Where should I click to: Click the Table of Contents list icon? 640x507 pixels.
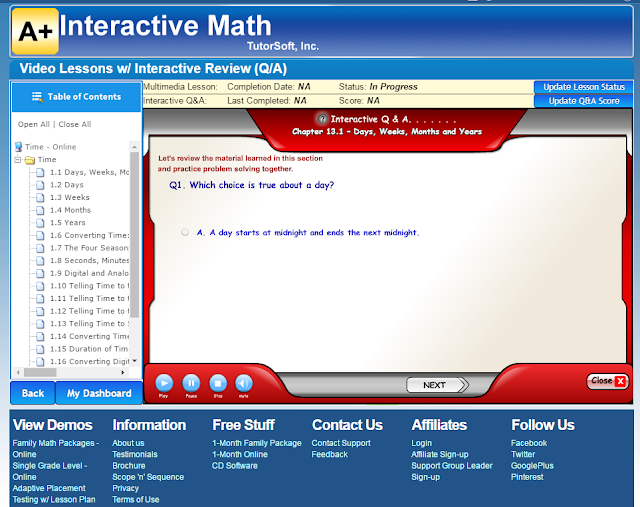[x=37, y=97]
